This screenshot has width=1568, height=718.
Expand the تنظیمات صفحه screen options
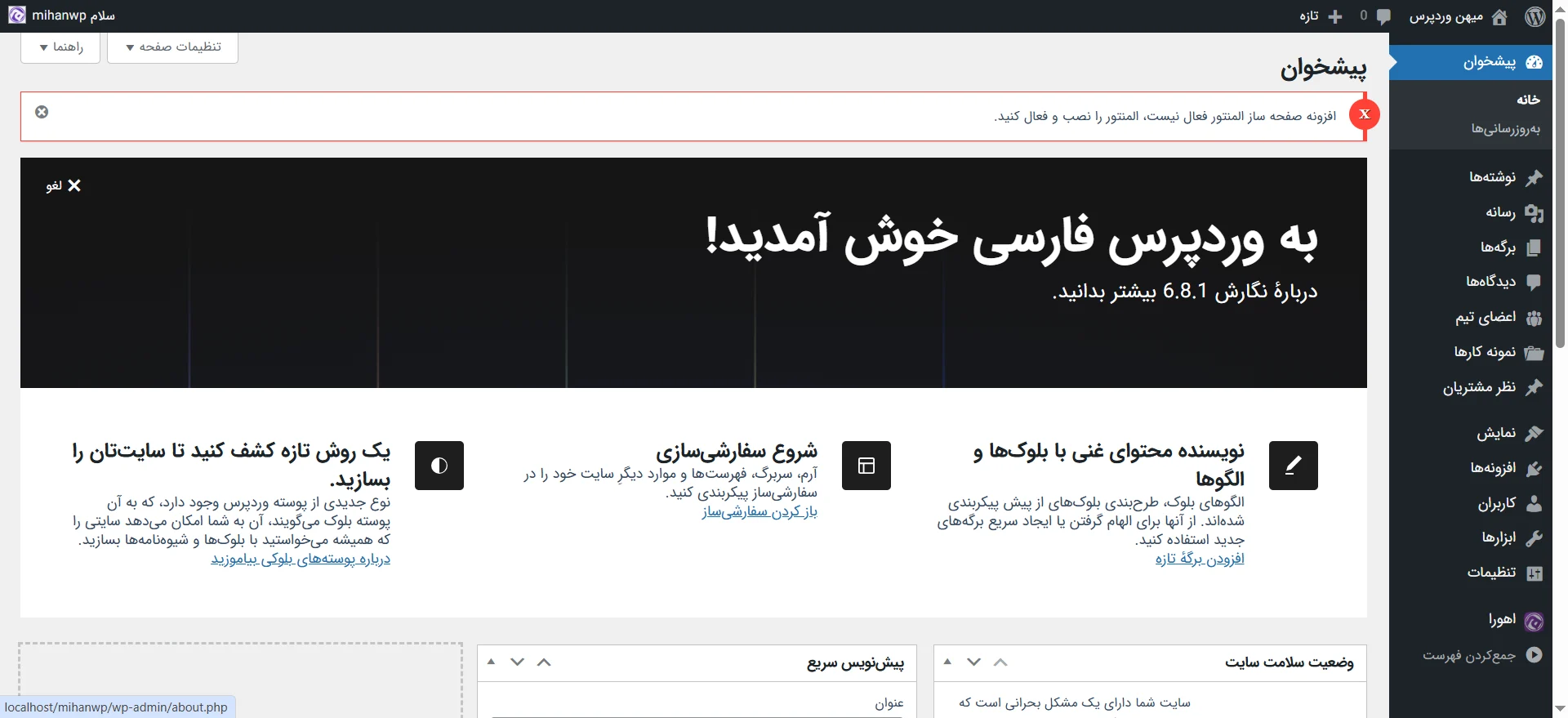(173, 47)
